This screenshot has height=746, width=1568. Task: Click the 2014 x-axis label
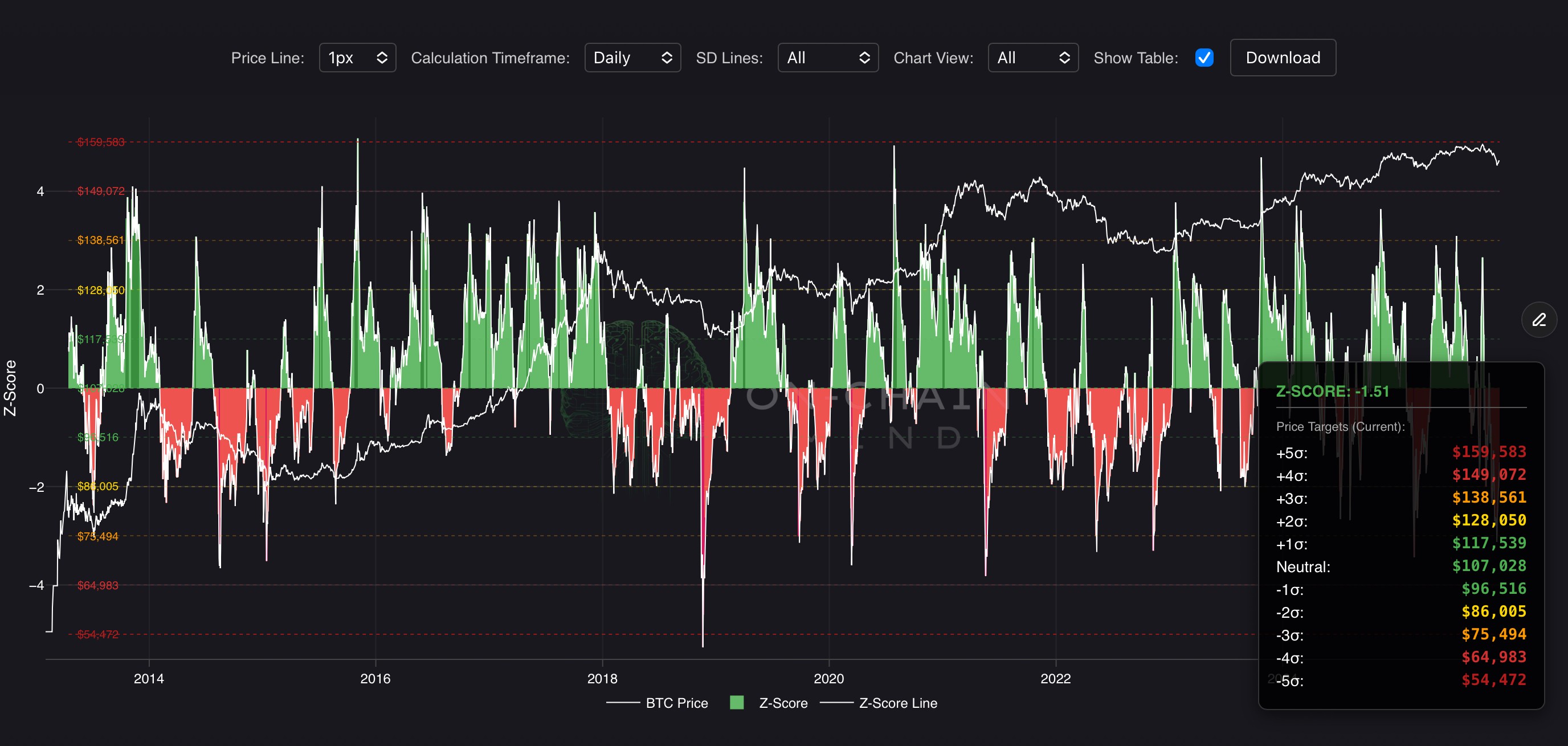coord(149,678)
